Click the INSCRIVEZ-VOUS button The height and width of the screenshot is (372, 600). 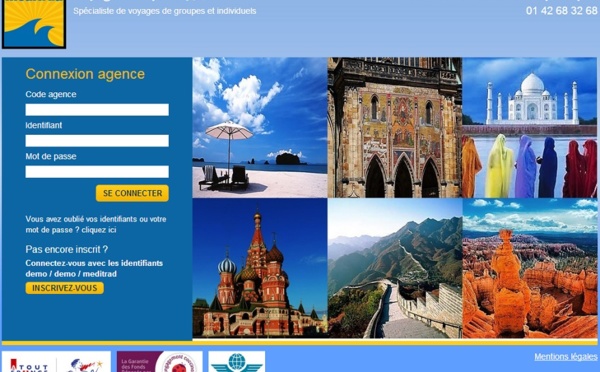coord(65,288)
